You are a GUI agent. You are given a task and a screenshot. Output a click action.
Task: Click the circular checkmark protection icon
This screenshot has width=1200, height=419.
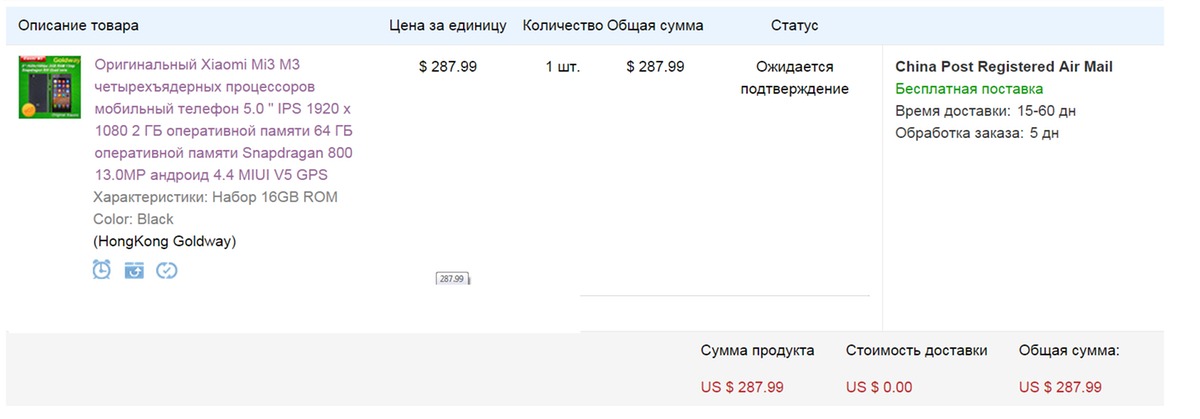point(167,270)
